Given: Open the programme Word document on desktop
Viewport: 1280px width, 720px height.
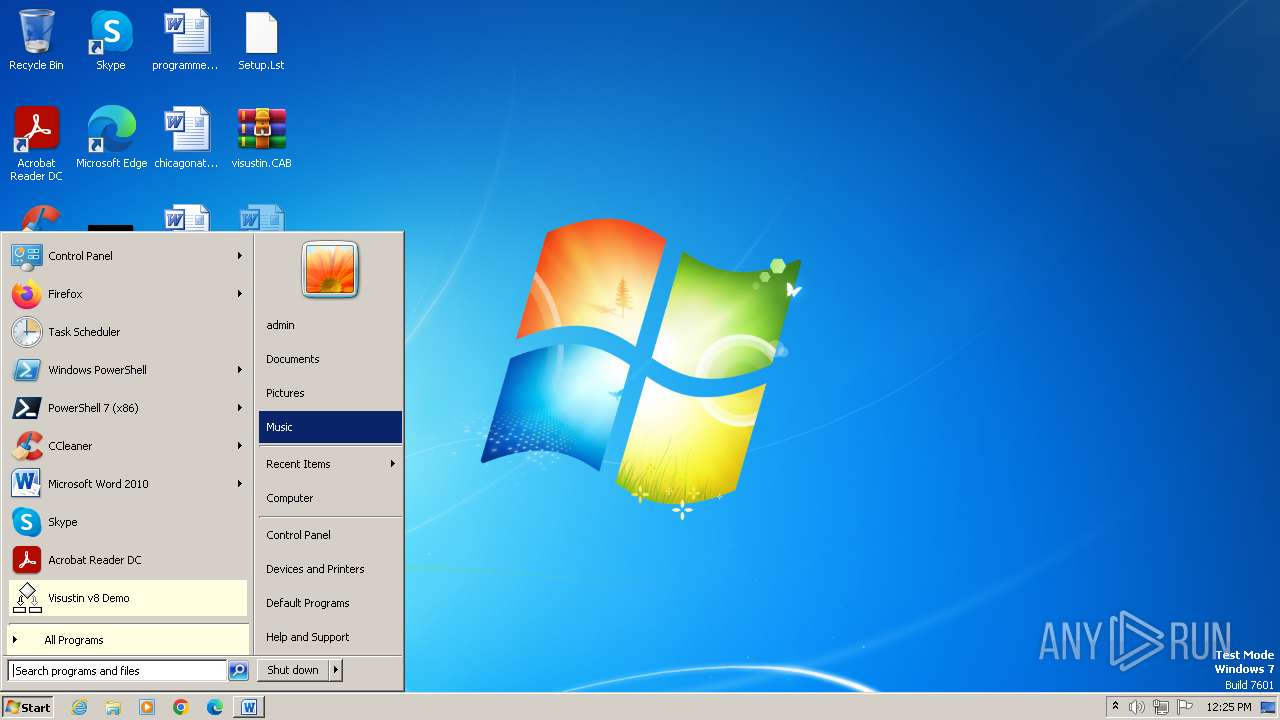Looking at the screenshot, I should pyautogui.click(x=185, y=40).
